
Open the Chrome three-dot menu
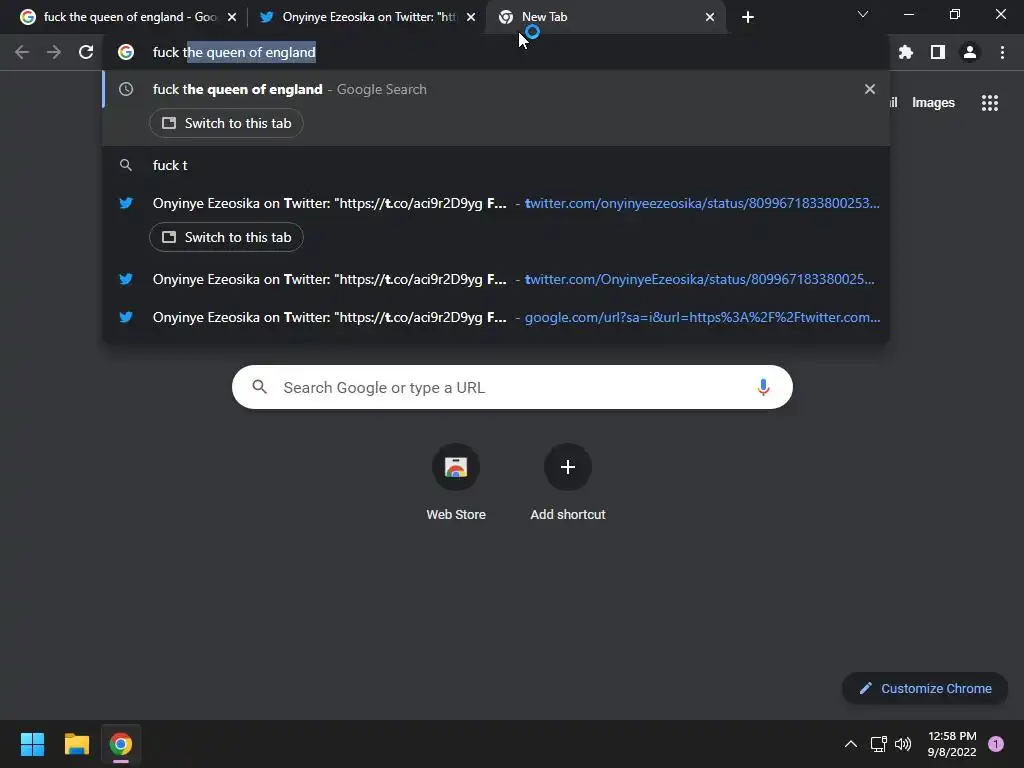1002,52
